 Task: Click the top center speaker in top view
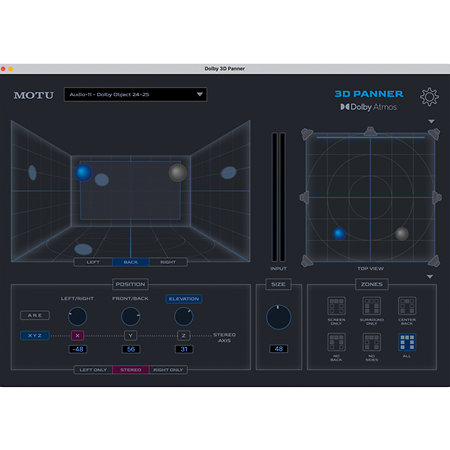pyautogui.click(x=370, y=131)
